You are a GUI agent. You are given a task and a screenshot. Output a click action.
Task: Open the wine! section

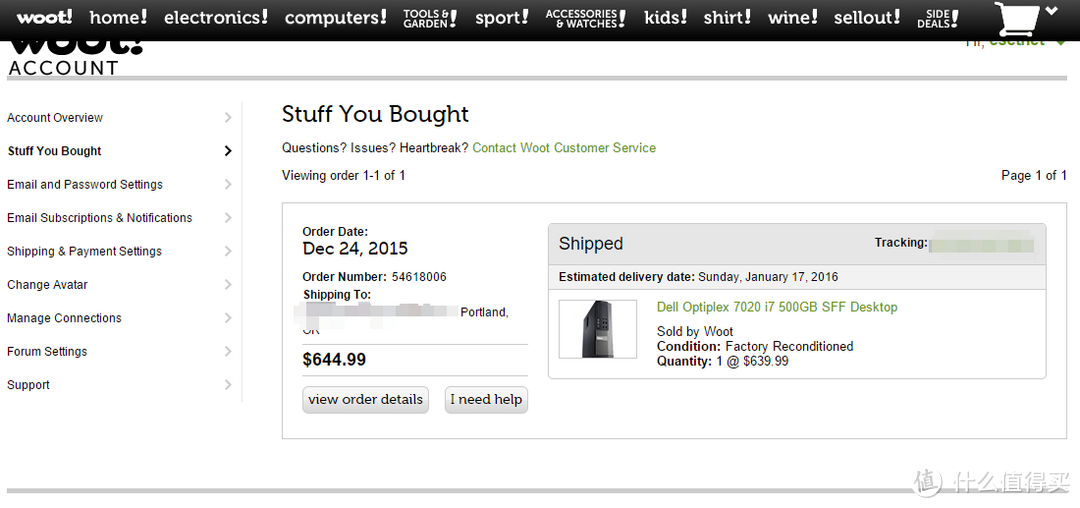(793, 17)
